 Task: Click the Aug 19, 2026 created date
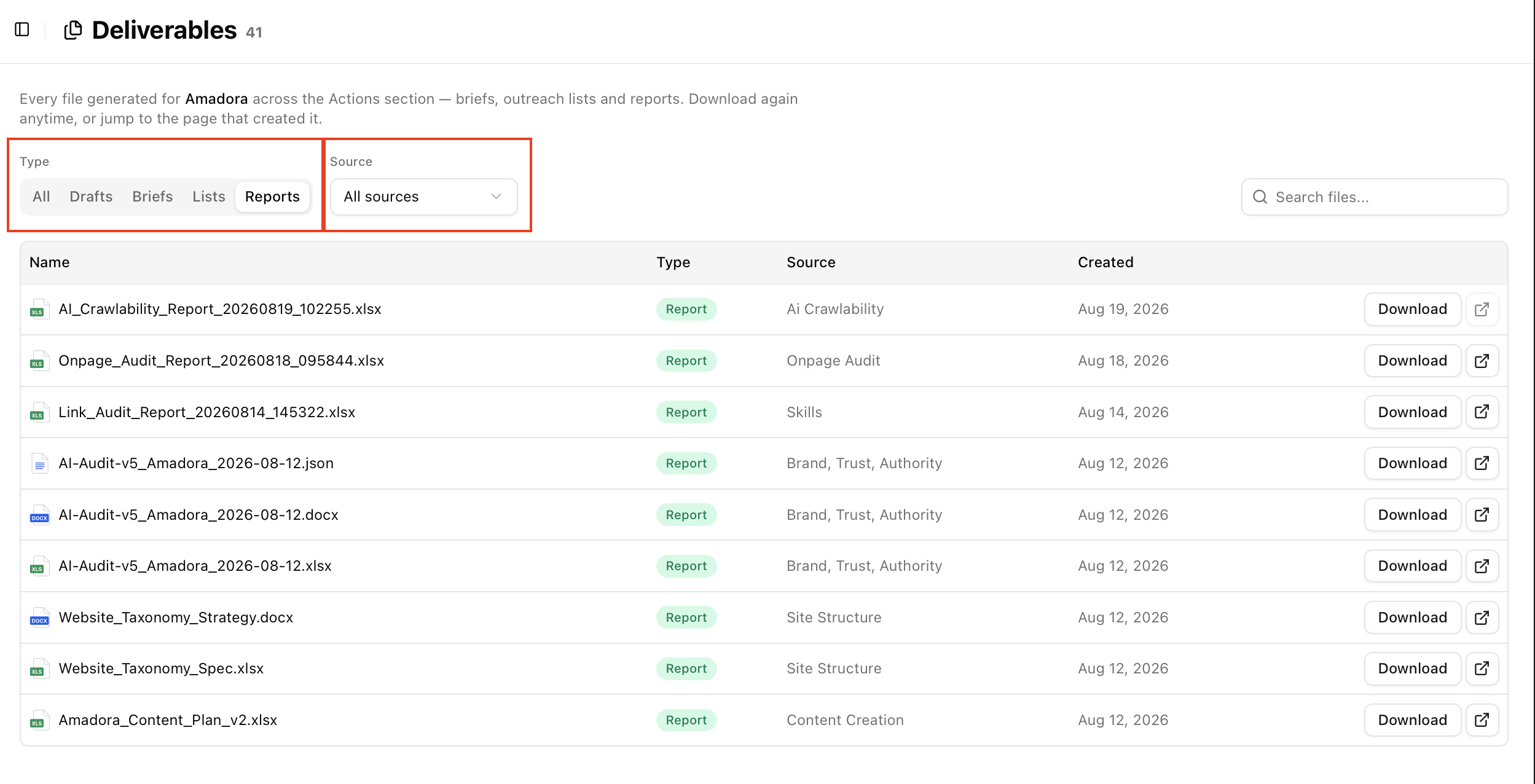1123,309
